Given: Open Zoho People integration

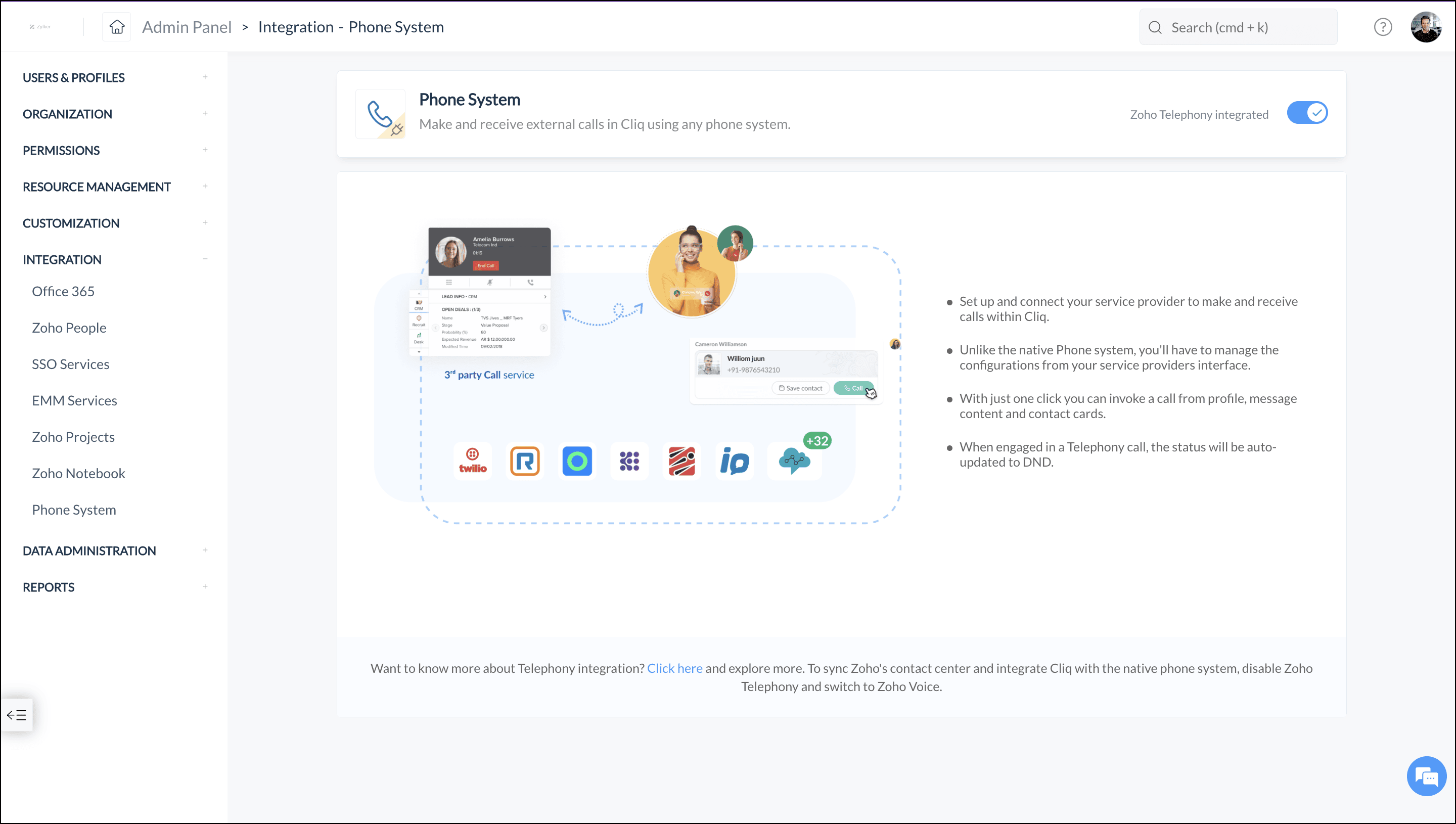Looking at the screenshot, I should 69,328.
